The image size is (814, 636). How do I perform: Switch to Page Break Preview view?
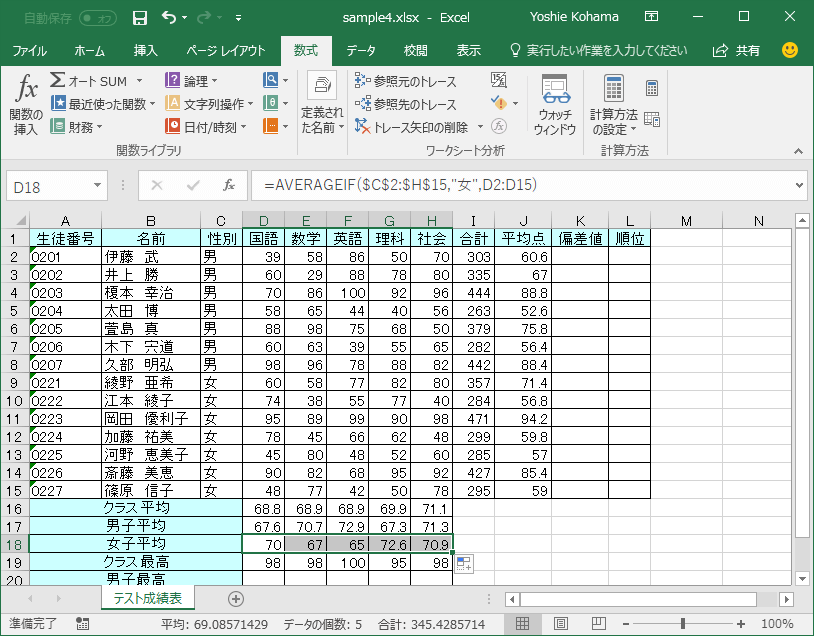(599, 623)
